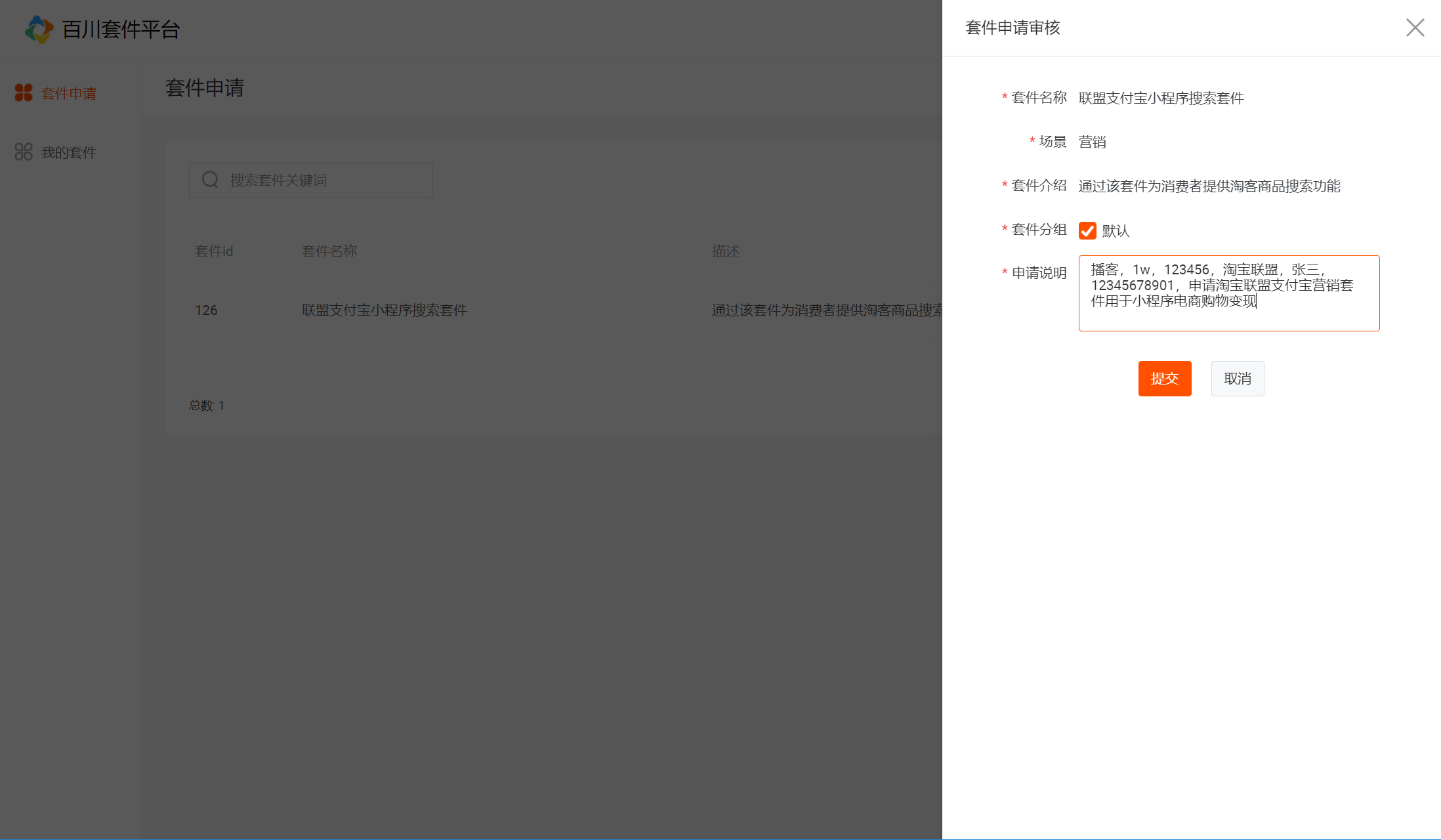Viewport: 1441px width, 840px height.
Task: Click the 描述 column header
Action: point(726,251)
